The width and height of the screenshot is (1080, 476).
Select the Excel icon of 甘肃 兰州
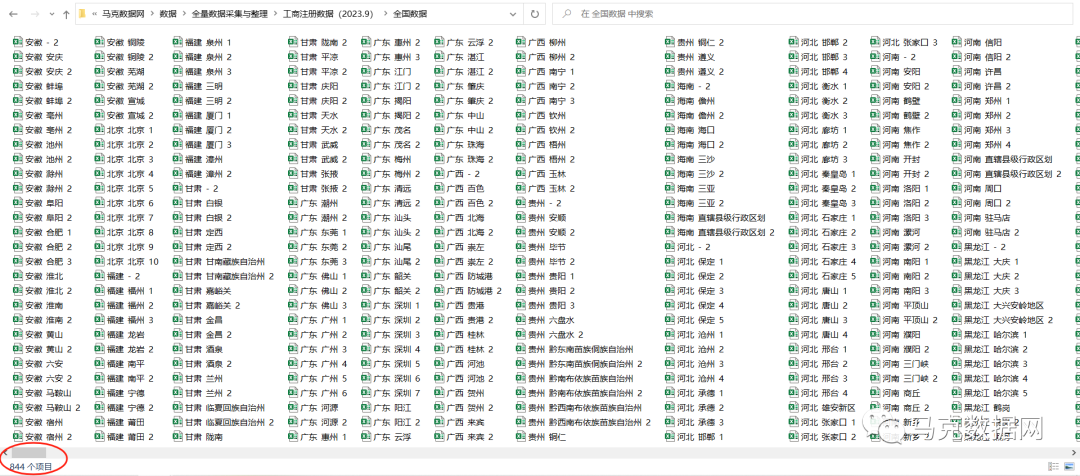tap(179, 378)
